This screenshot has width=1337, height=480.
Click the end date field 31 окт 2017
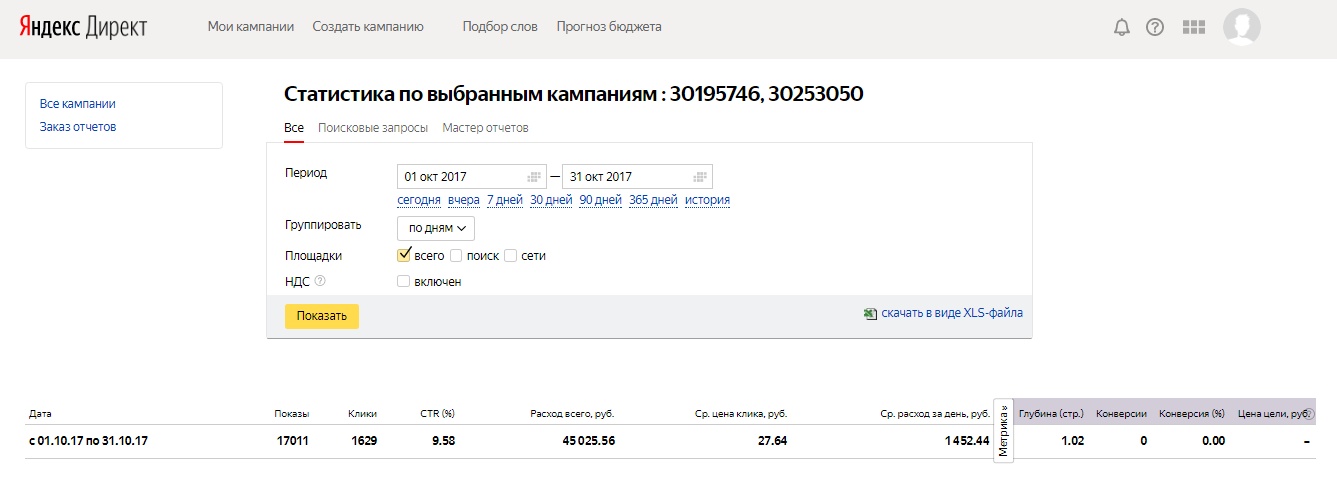(638, 177)
